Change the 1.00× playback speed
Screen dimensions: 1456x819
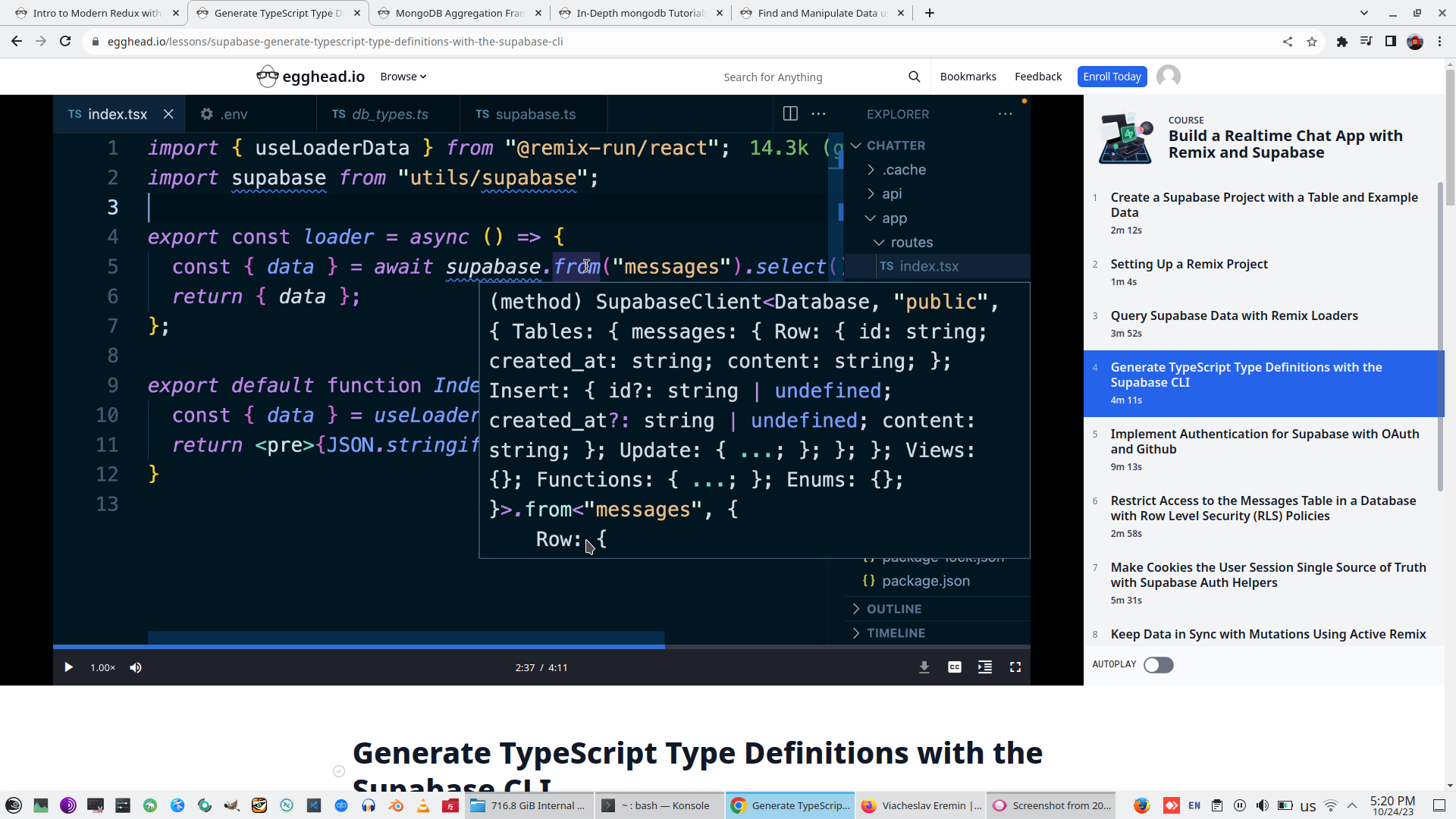(102, 667)
